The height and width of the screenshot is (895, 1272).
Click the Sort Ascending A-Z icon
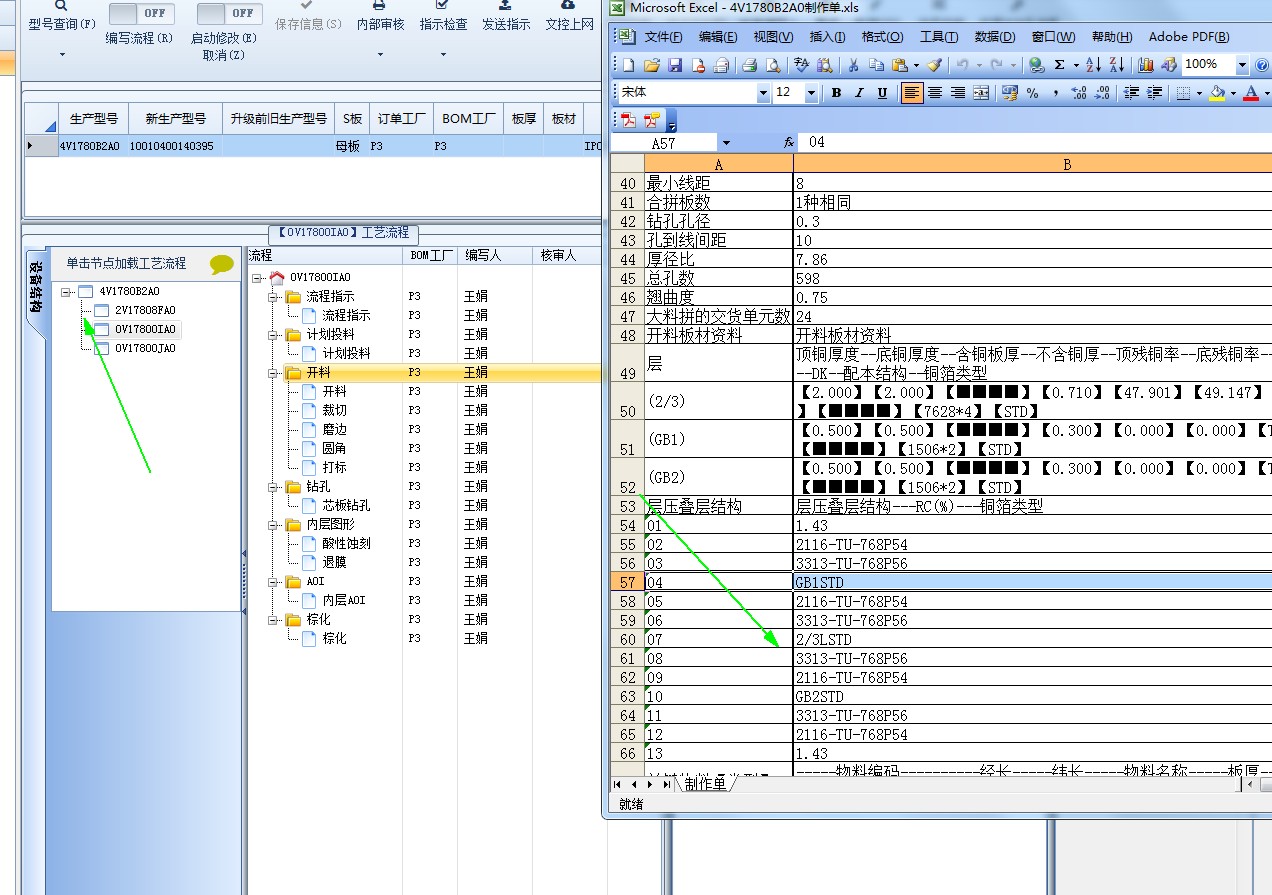pyautogui.click(x=1093, y=65)
